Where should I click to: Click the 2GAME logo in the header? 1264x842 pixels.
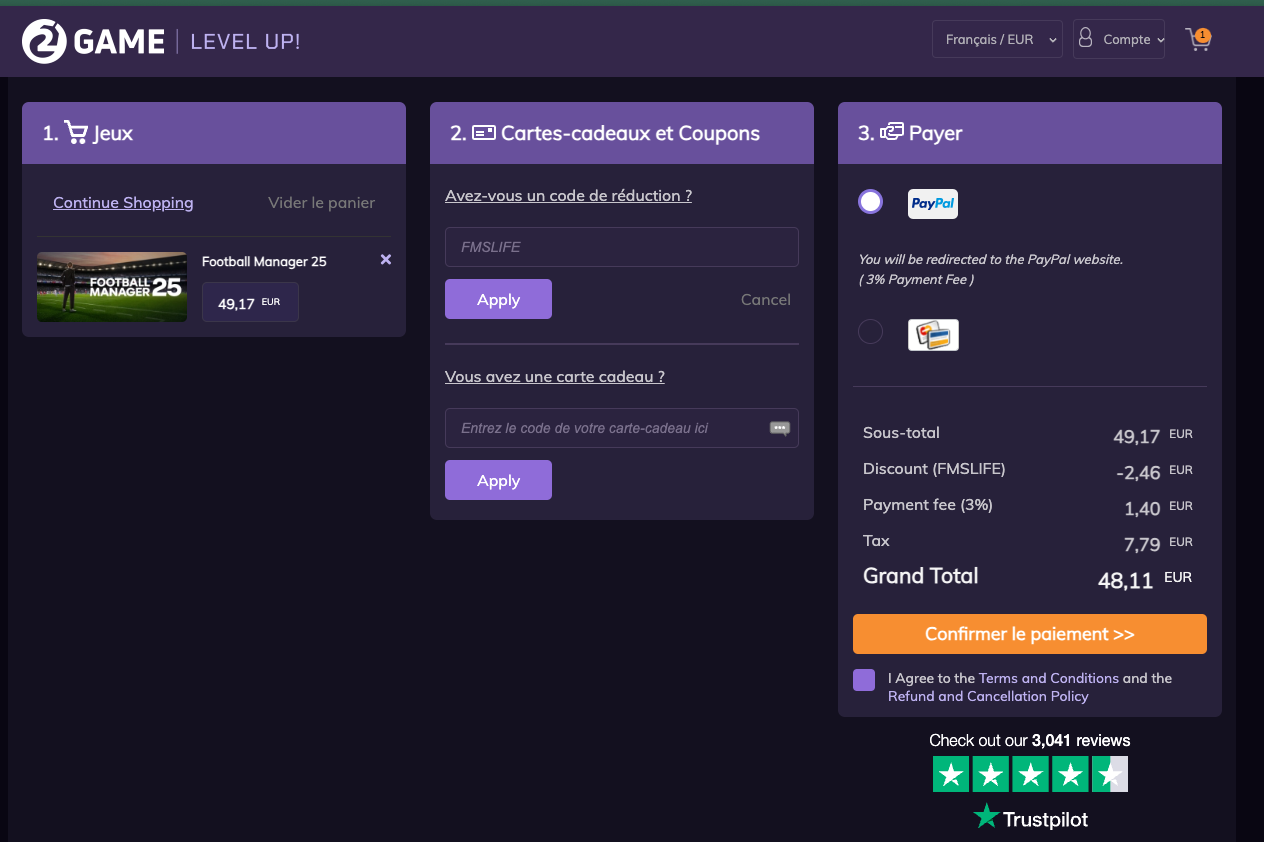[x=93, y=41]
